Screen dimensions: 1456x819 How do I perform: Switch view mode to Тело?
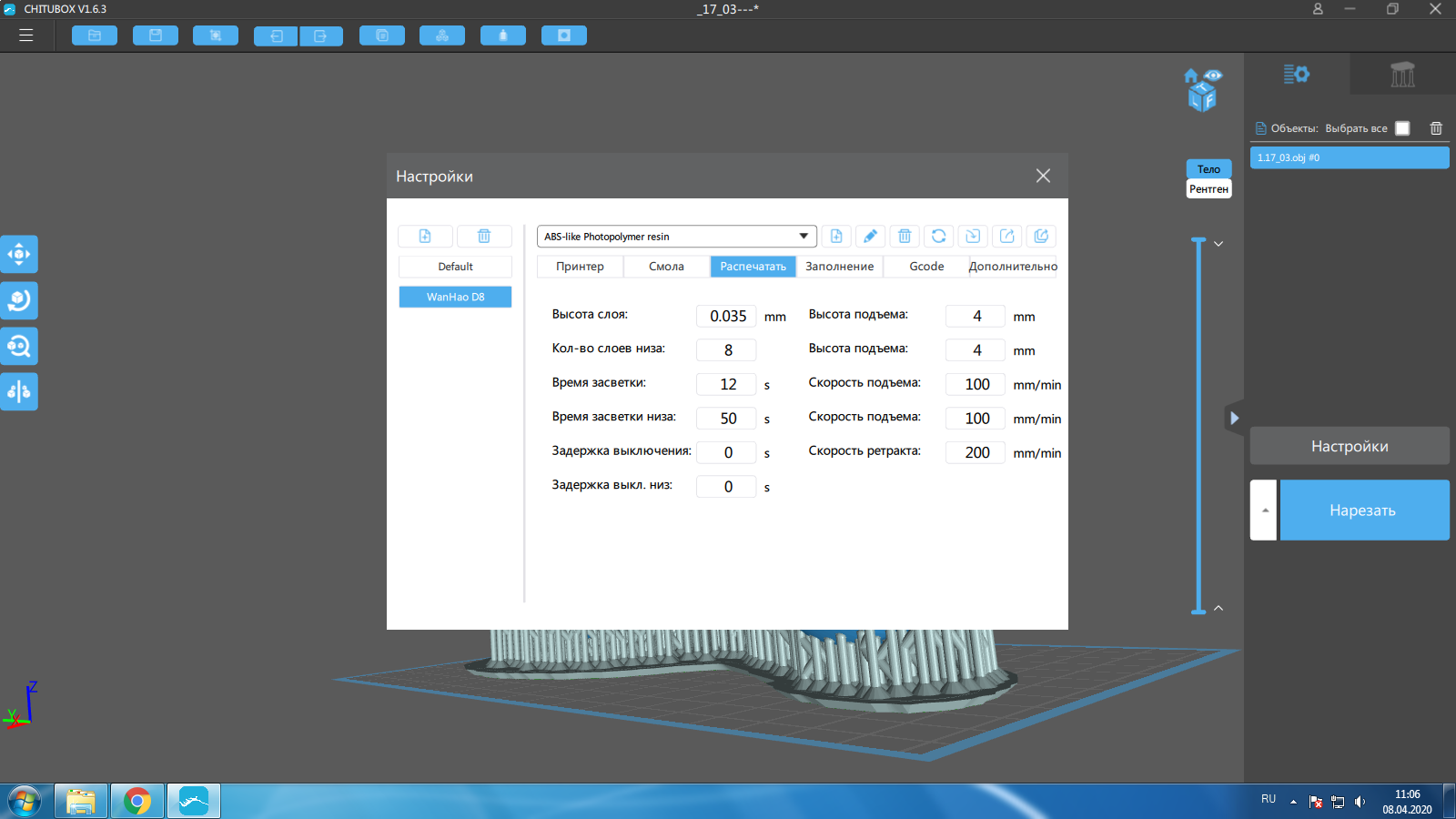pyautogui.click(x=1208, y=169)
